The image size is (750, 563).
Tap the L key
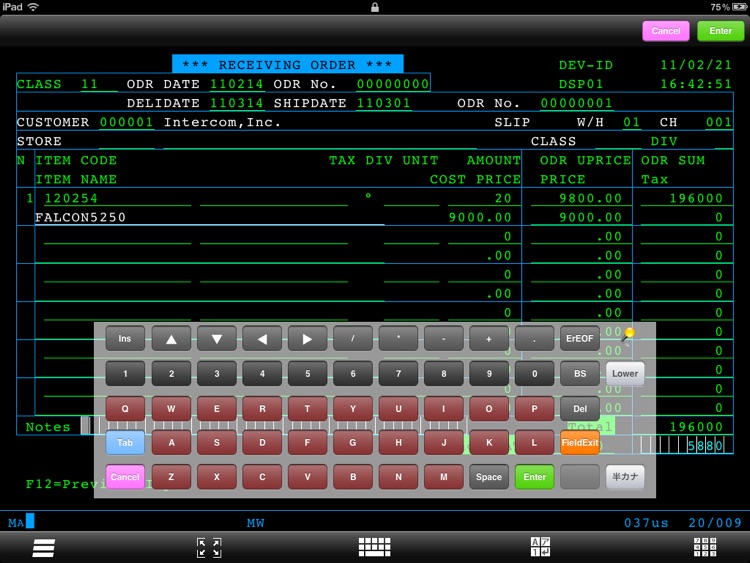click(x=534, y=442)
